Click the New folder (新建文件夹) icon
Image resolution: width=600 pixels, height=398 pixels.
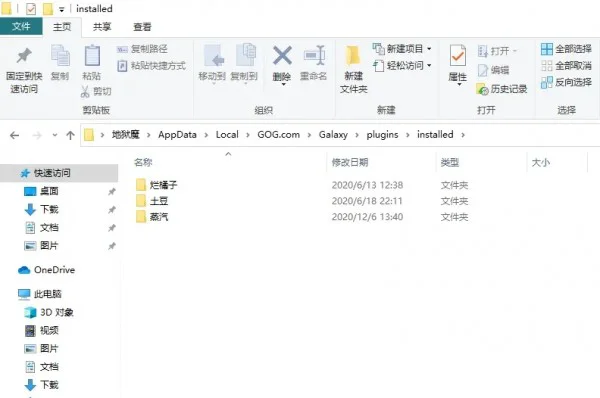pos(353,56)
